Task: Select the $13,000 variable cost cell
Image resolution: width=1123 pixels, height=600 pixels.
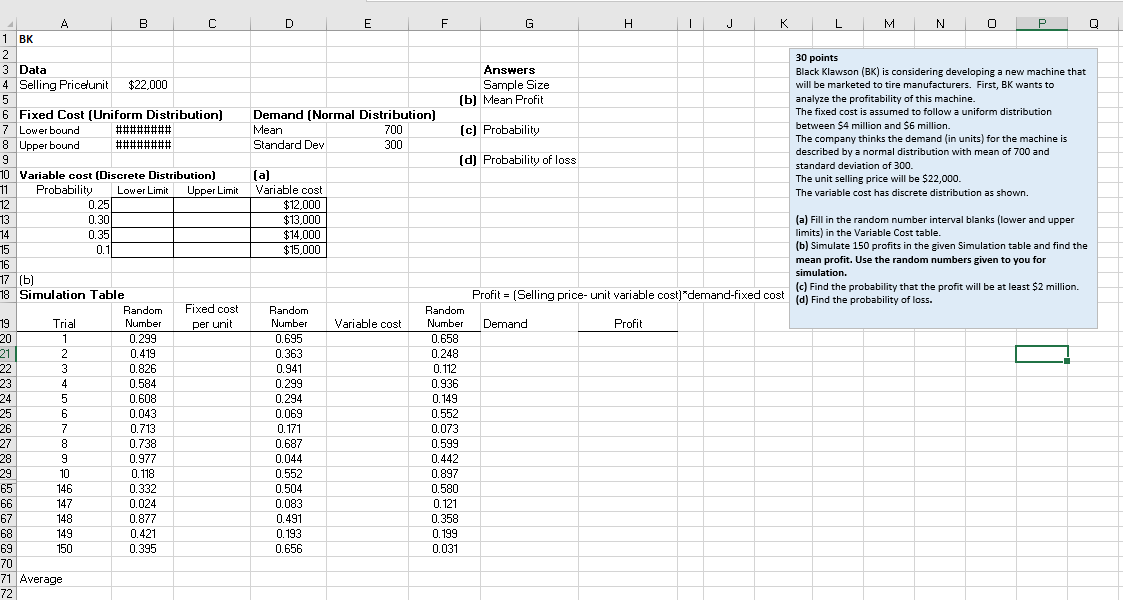Action: (x=289, y=220)
